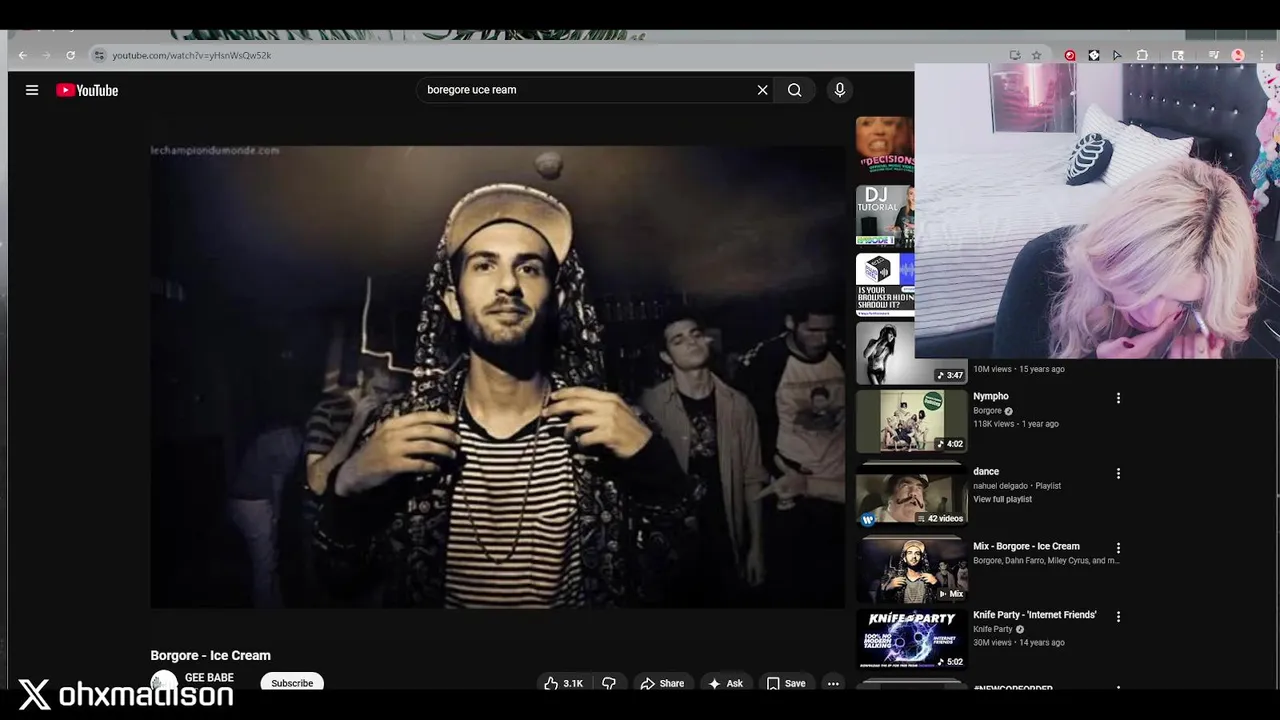Open more actions three-dot menu under video
The height and width of the screenshot is (720, 1280).
point(833,683)
